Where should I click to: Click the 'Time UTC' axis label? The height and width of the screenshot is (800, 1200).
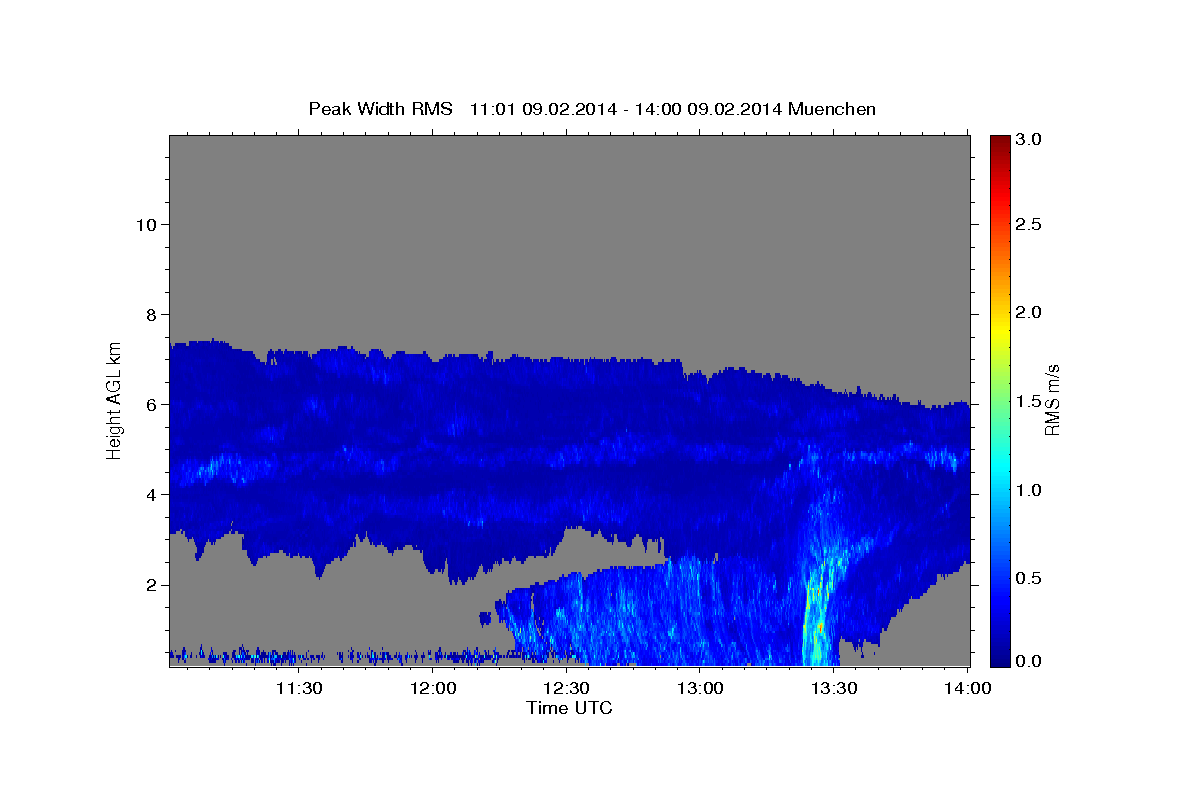(x=569, y=708)
